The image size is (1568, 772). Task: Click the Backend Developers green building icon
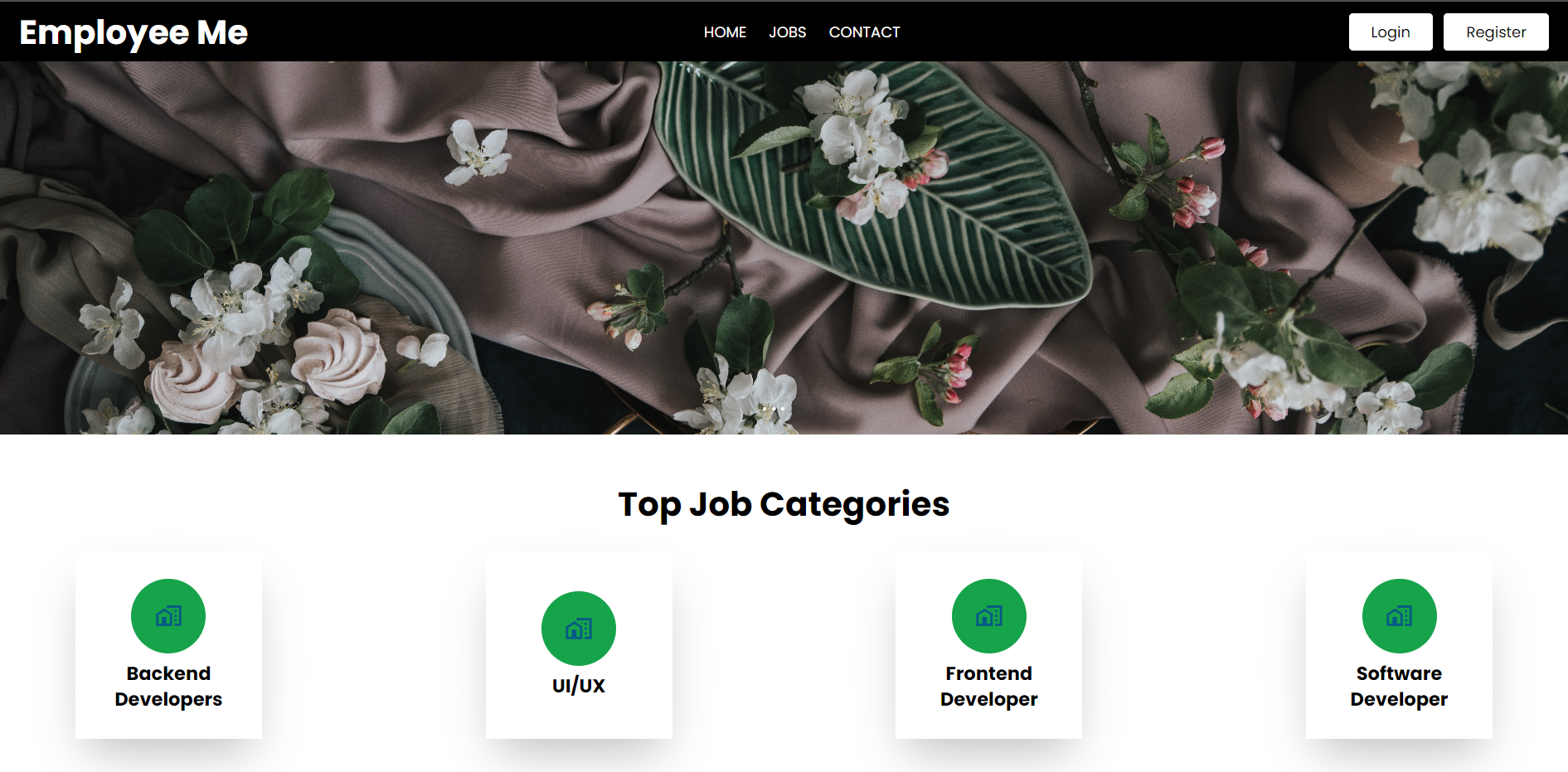(168, 616)
